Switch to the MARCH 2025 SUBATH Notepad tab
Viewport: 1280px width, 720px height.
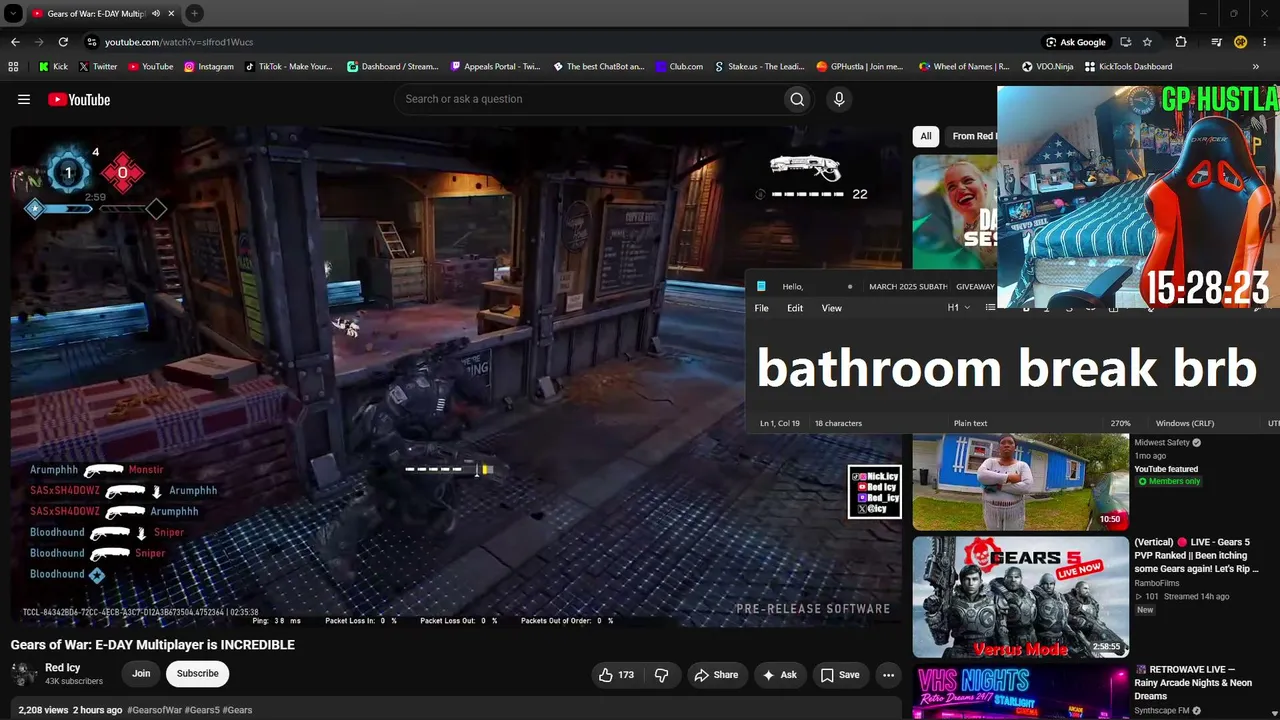907,287
